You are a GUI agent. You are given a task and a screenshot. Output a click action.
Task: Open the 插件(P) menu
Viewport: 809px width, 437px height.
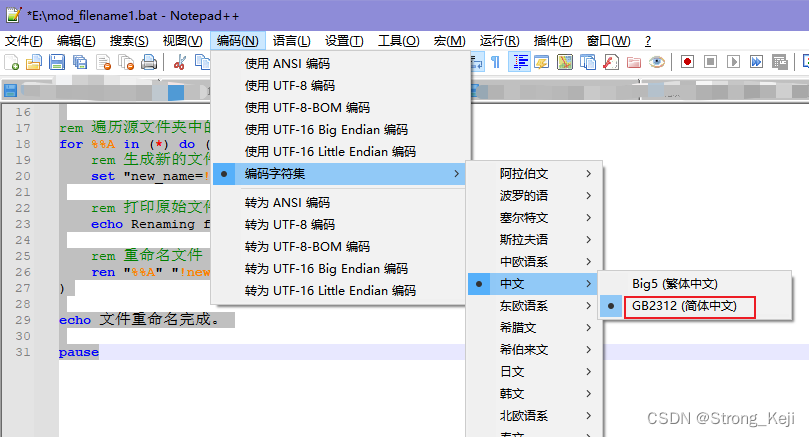point(553,41)
